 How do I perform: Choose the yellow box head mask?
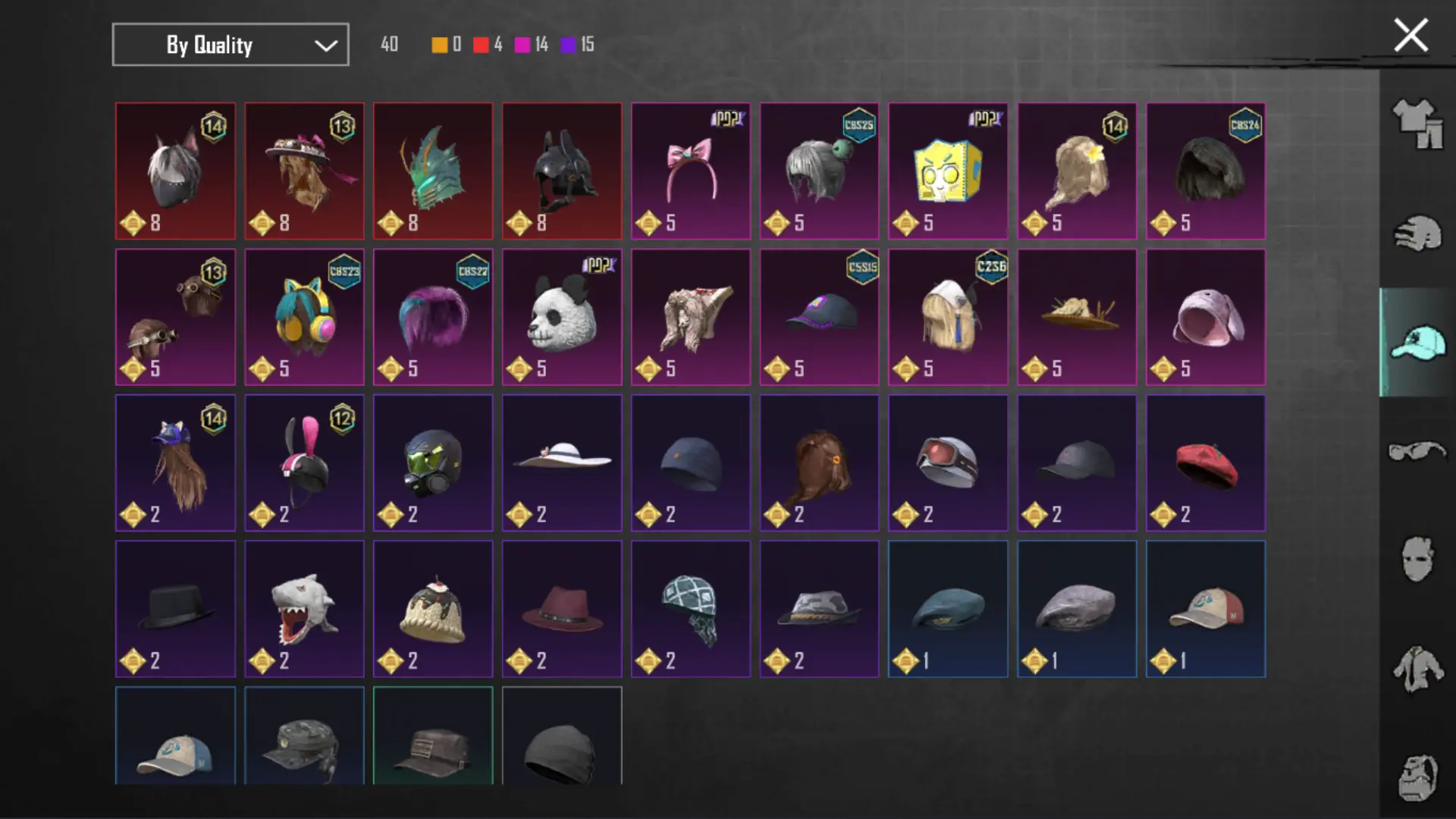pyautogui.click(x=948, y=171)
